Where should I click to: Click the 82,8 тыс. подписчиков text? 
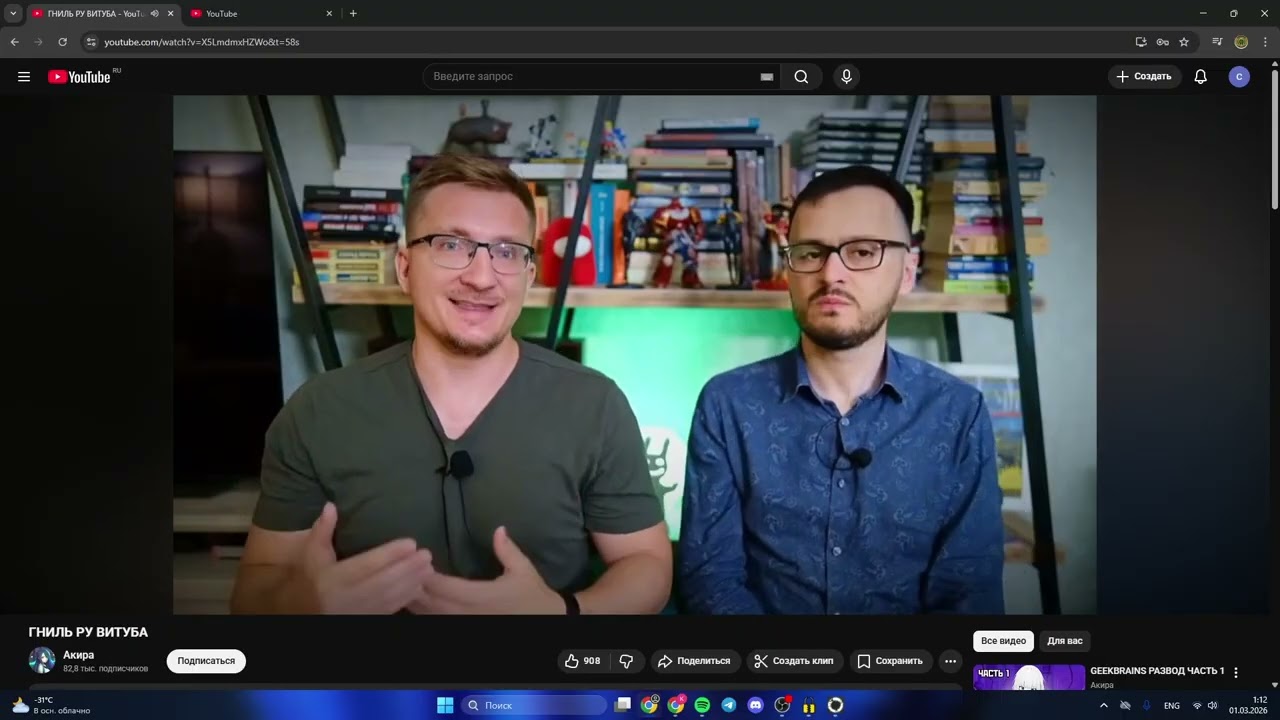[105, 668]
